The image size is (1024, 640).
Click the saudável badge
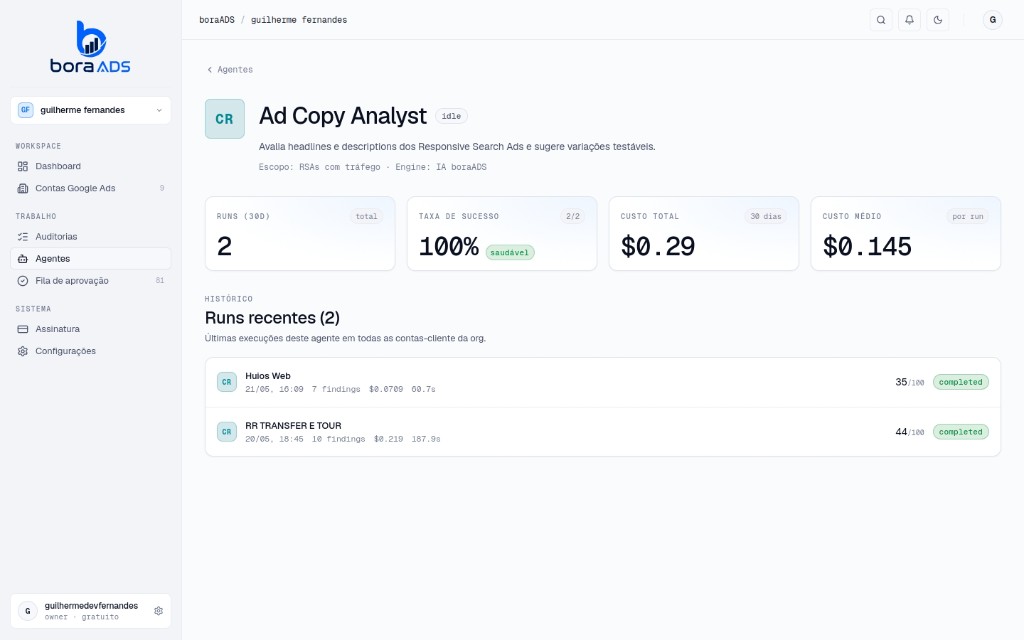(x=510, y=253)
